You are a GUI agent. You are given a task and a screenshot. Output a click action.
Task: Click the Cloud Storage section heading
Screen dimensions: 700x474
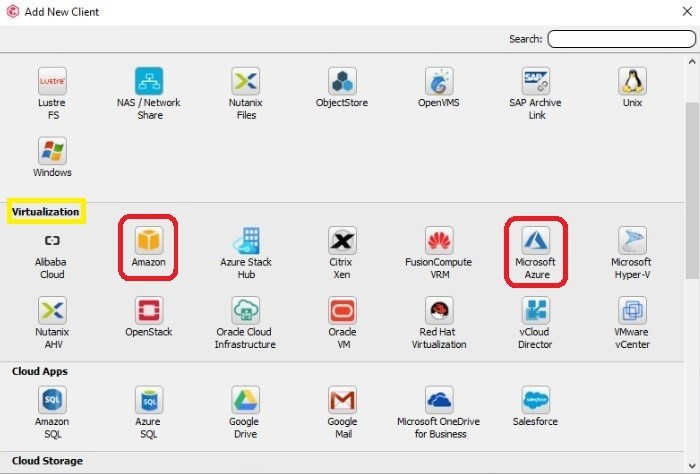pos(47,461)
